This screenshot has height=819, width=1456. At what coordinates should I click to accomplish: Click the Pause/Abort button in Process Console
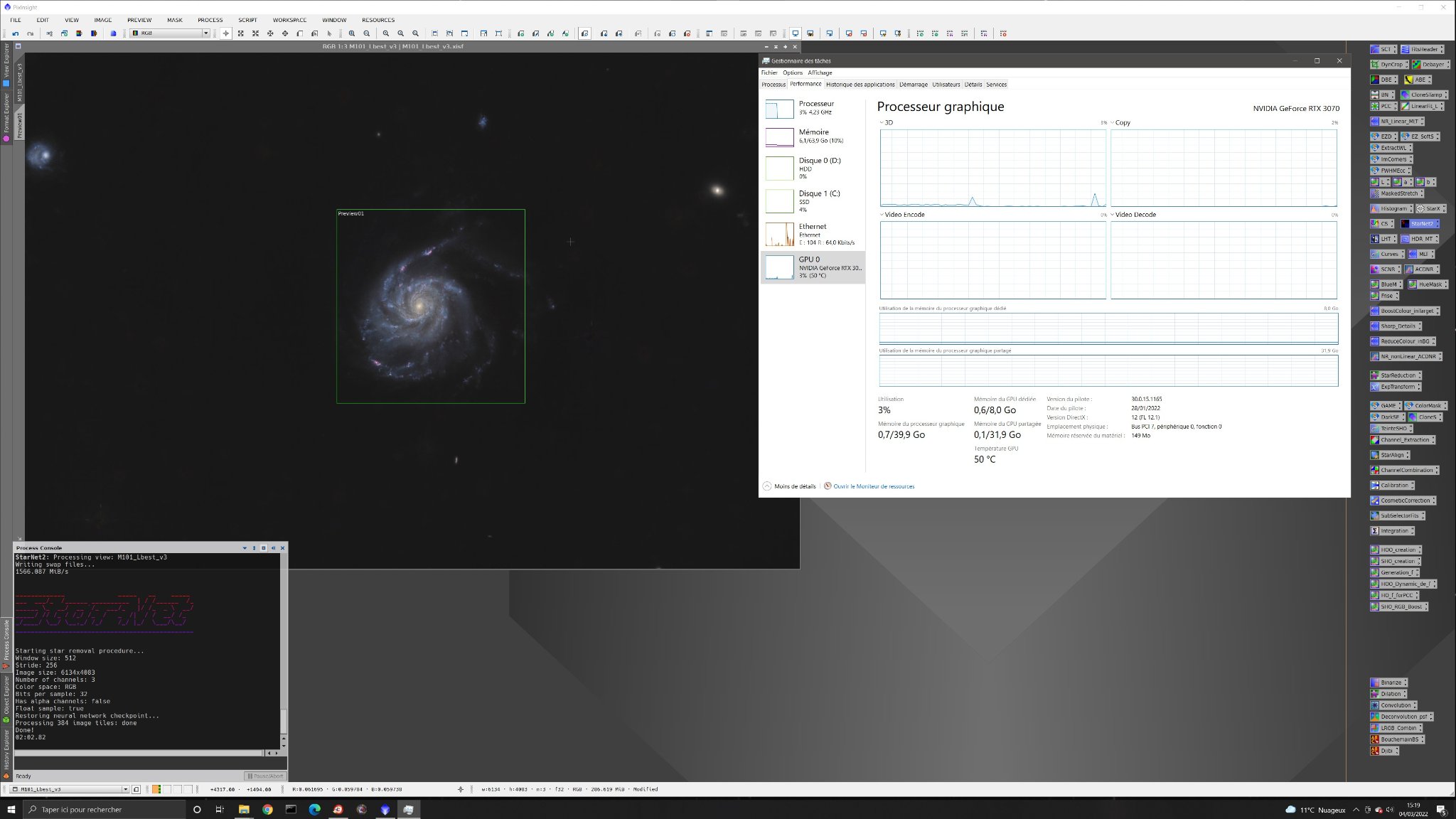265,776
